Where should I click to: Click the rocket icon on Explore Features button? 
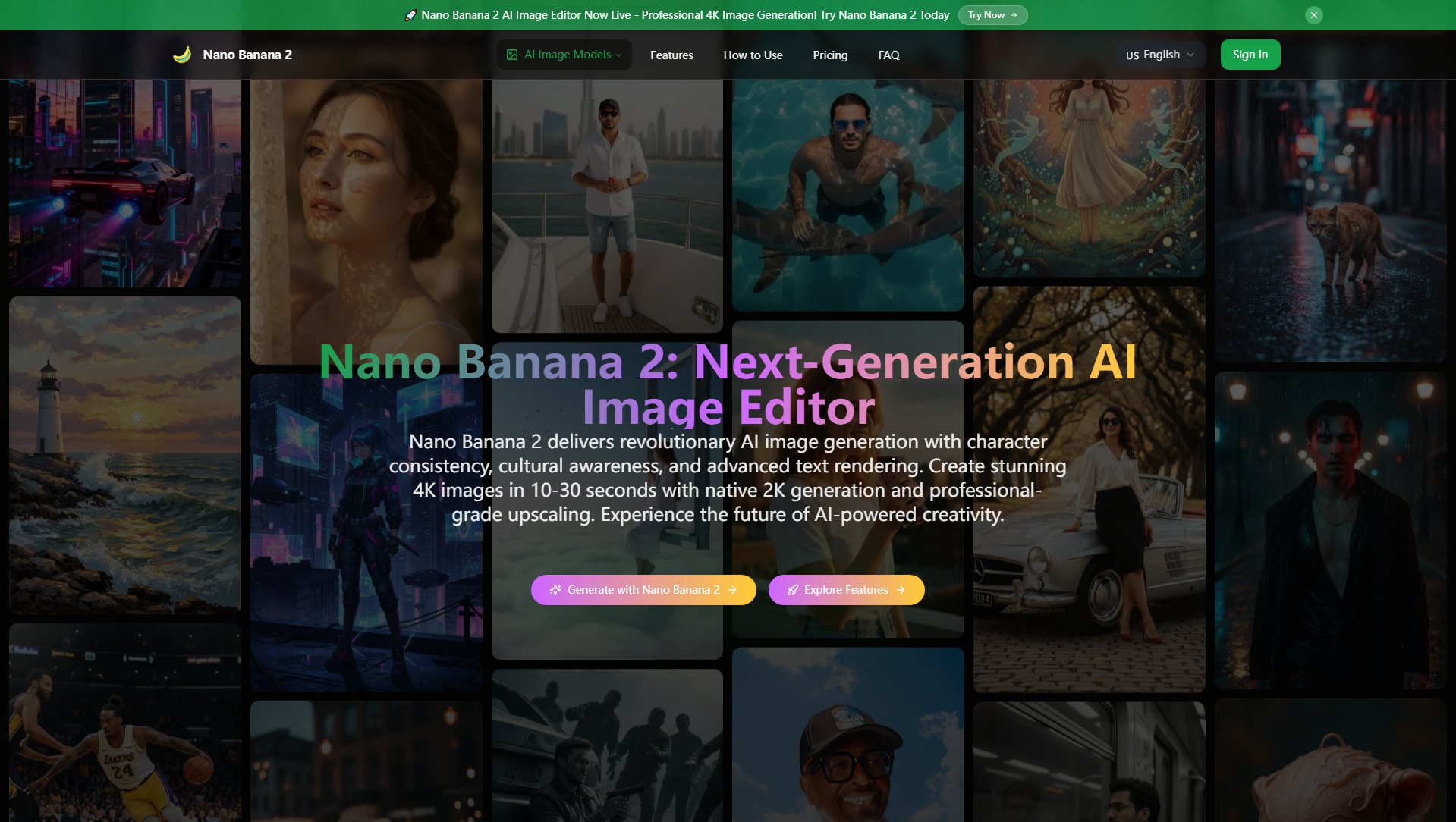point(794,589)
